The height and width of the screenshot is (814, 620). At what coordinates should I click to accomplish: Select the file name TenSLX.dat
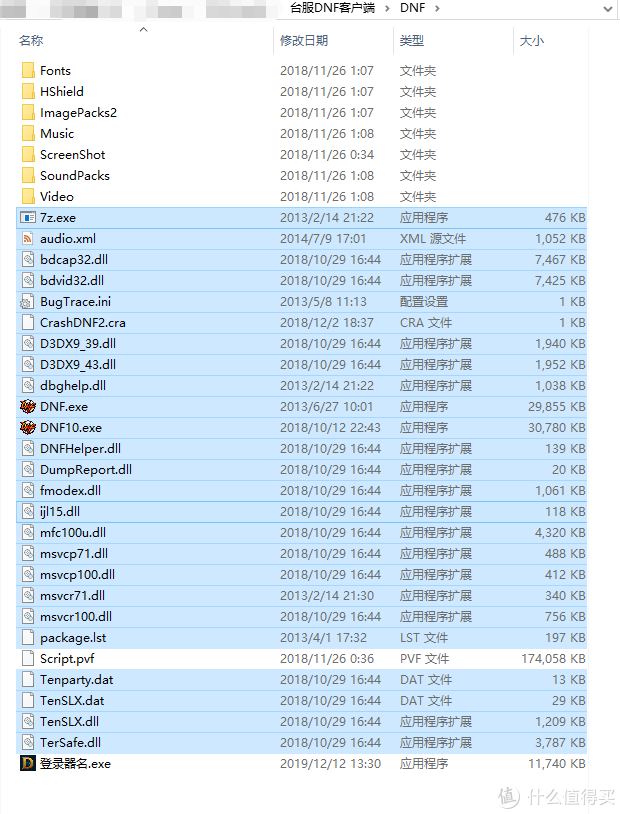tap(72, 701)
